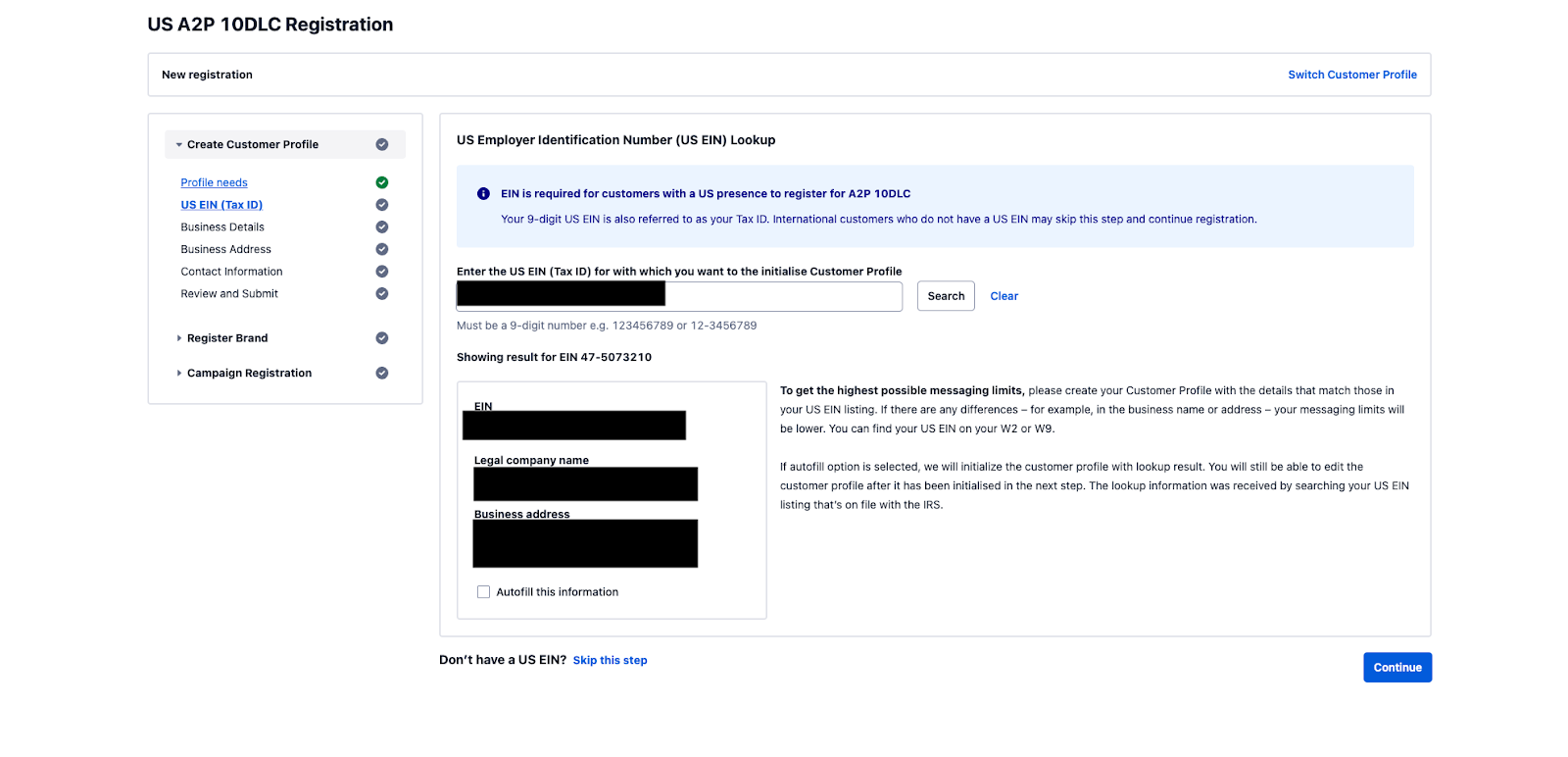The image size is (1568, 757).
Task: Click the status check beside Create Customer Profile
Action: click(382, 145)
